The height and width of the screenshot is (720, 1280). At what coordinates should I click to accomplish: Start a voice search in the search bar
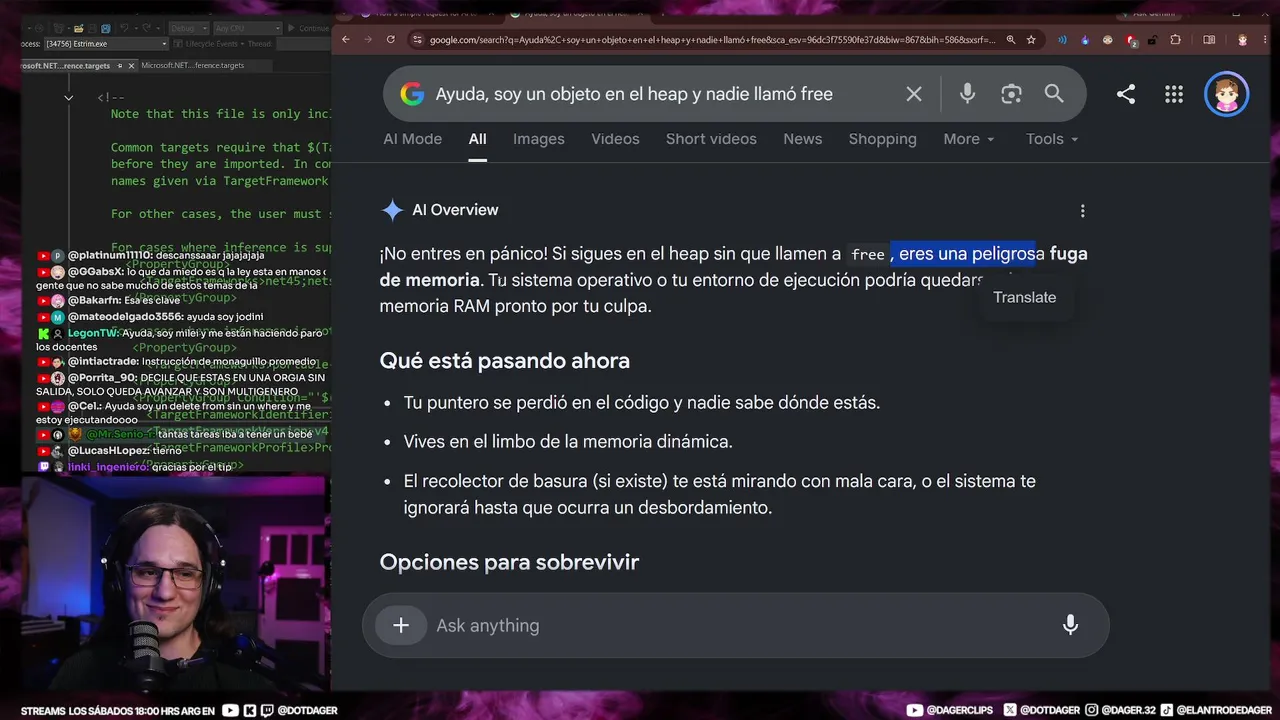pyautogui.click(x=967, y=94)
